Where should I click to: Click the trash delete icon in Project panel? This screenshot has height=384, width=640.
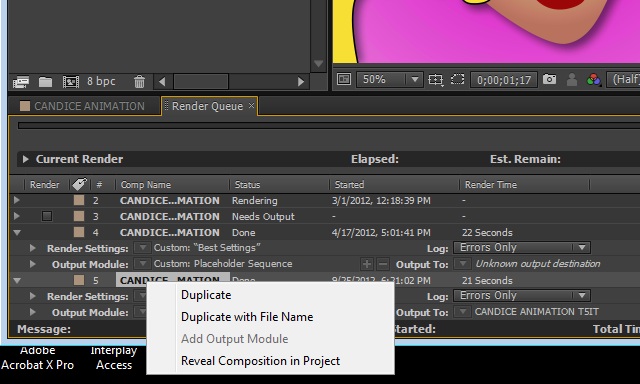139,82
